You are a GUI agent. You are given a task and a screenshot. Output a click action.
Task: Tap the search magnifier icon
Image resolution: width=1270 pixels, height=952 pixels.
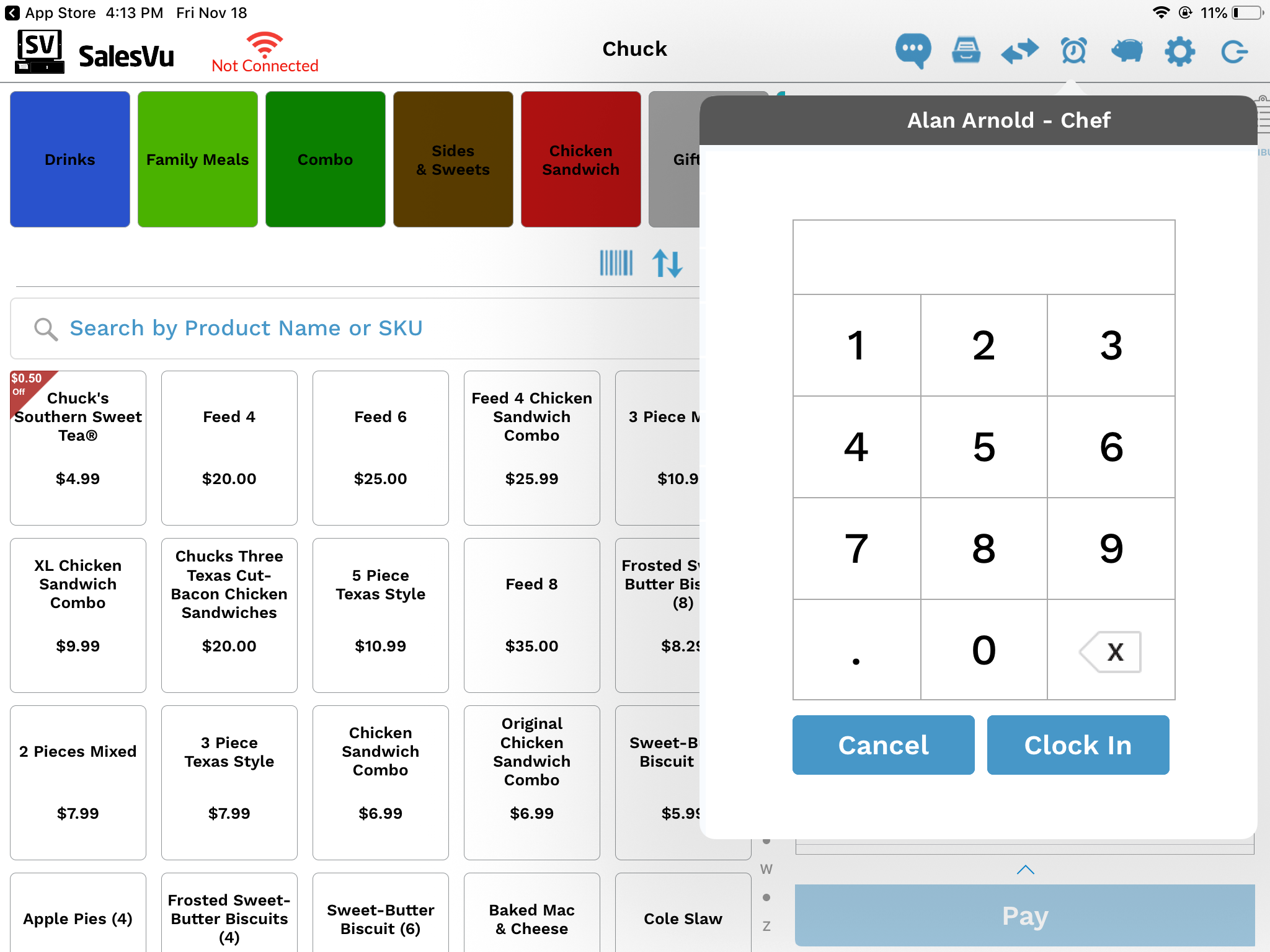point(46,329)
